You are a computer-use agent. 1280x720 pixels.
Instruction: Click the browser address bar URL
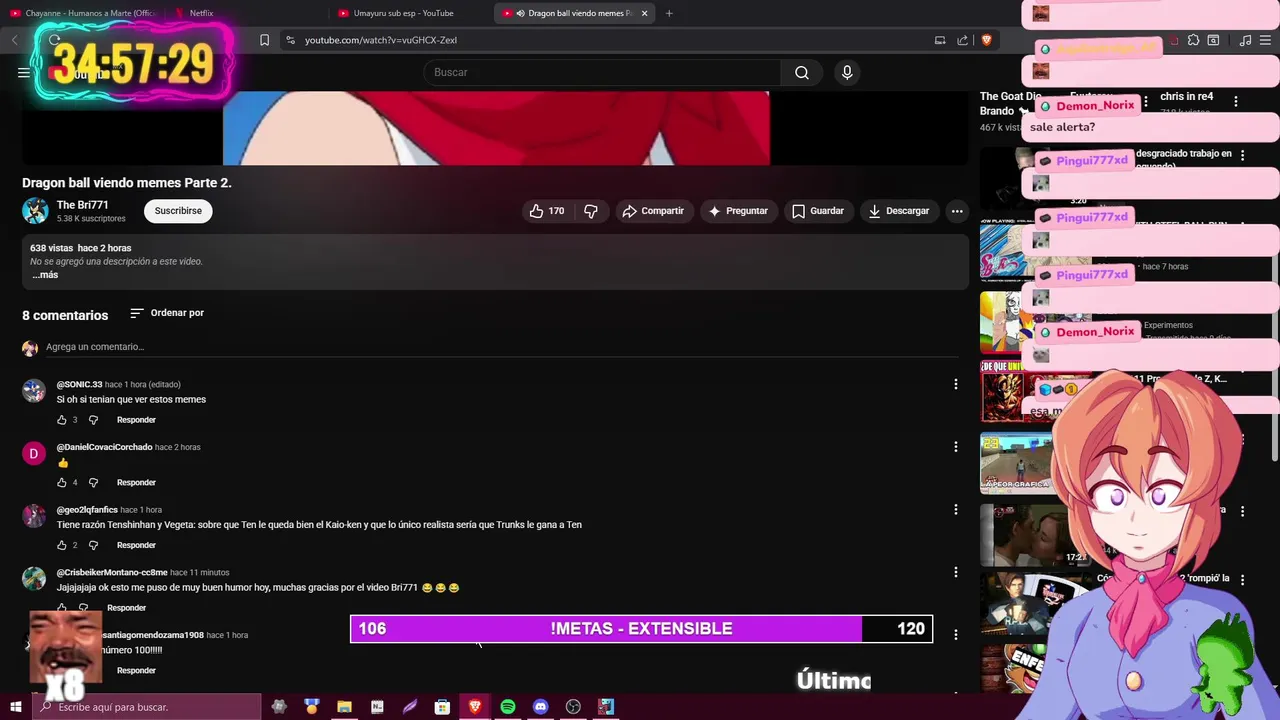pyautogui.click(x=381, y=40)
